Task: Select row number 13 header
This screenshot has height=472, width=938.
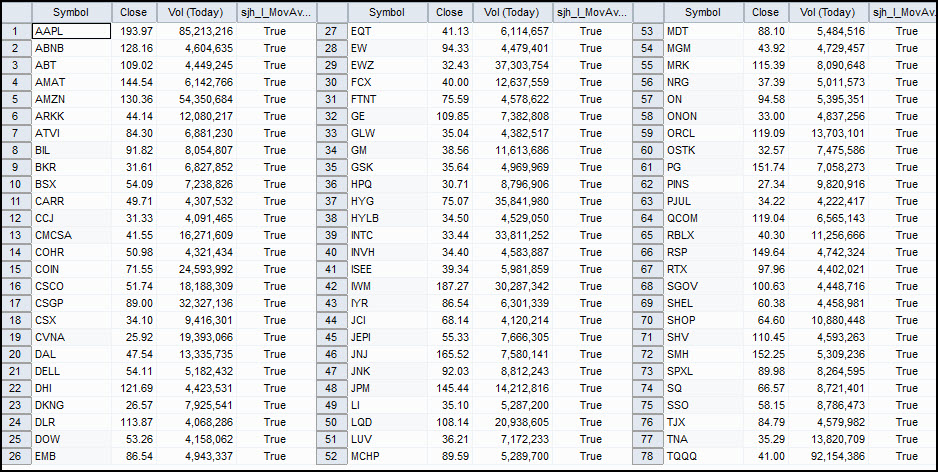Action: [16, 235]
